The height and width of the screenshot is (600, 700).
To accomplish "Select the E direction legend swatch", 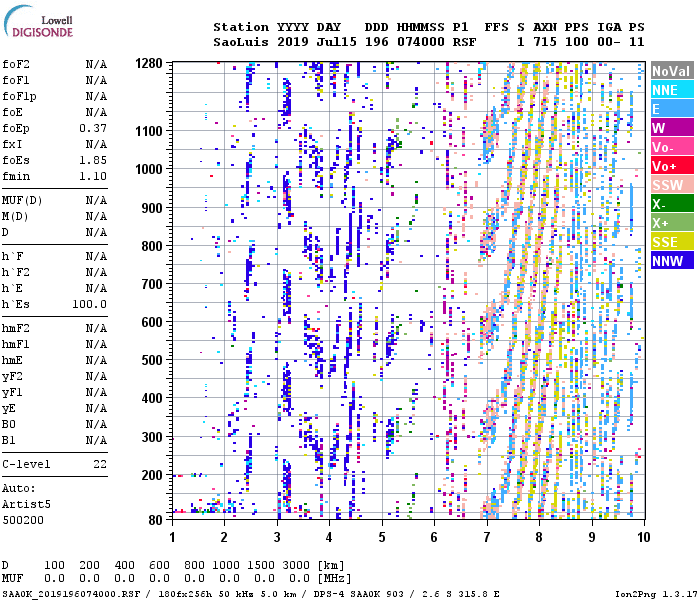I will tap(672, 108).
